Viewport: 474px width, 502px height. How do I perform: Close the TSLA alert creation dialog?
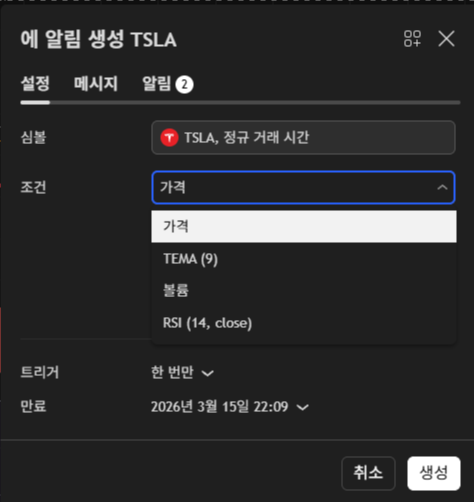(446, 39)
